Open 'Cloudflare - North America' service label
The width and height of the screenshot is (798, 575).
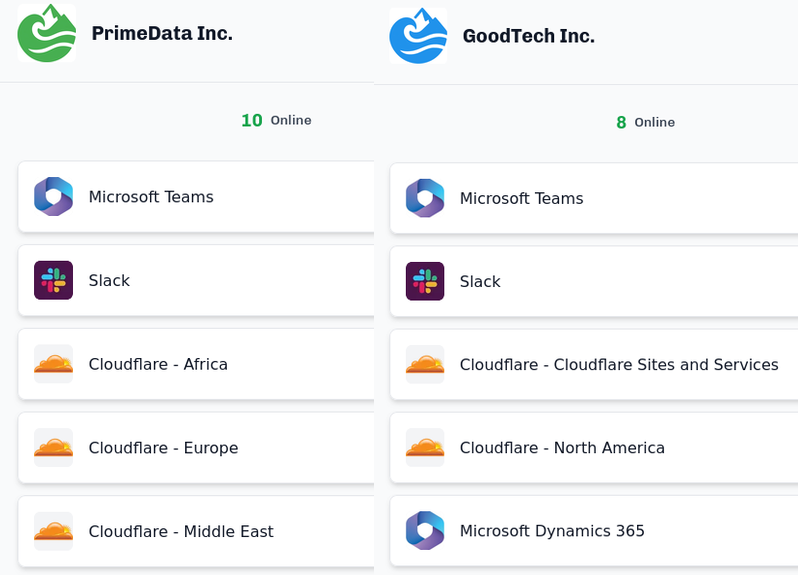pyautogui.click(x=562, y=447)
